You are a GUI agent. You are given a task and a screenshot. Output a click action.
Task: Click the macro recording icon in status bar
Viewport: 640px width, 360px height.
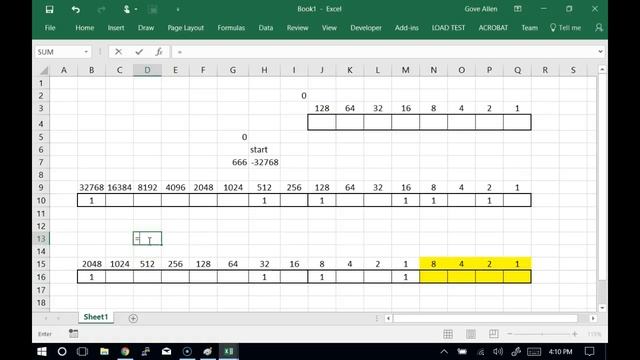(x=73, y=334)
